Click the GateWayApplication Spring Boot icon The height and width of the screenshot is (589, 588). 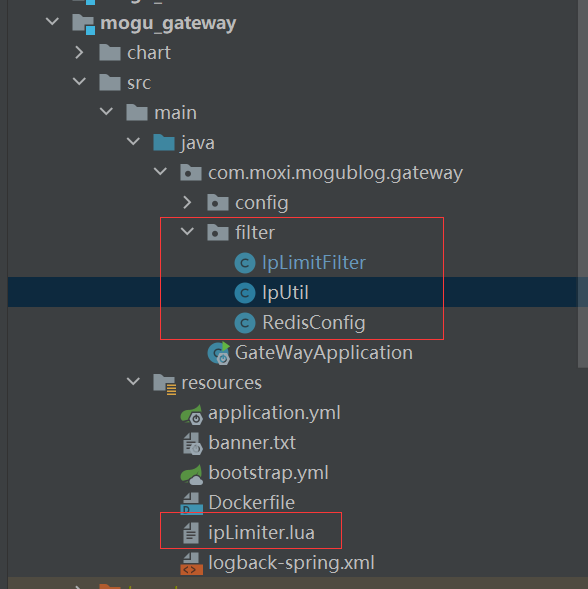coord(219,353)
